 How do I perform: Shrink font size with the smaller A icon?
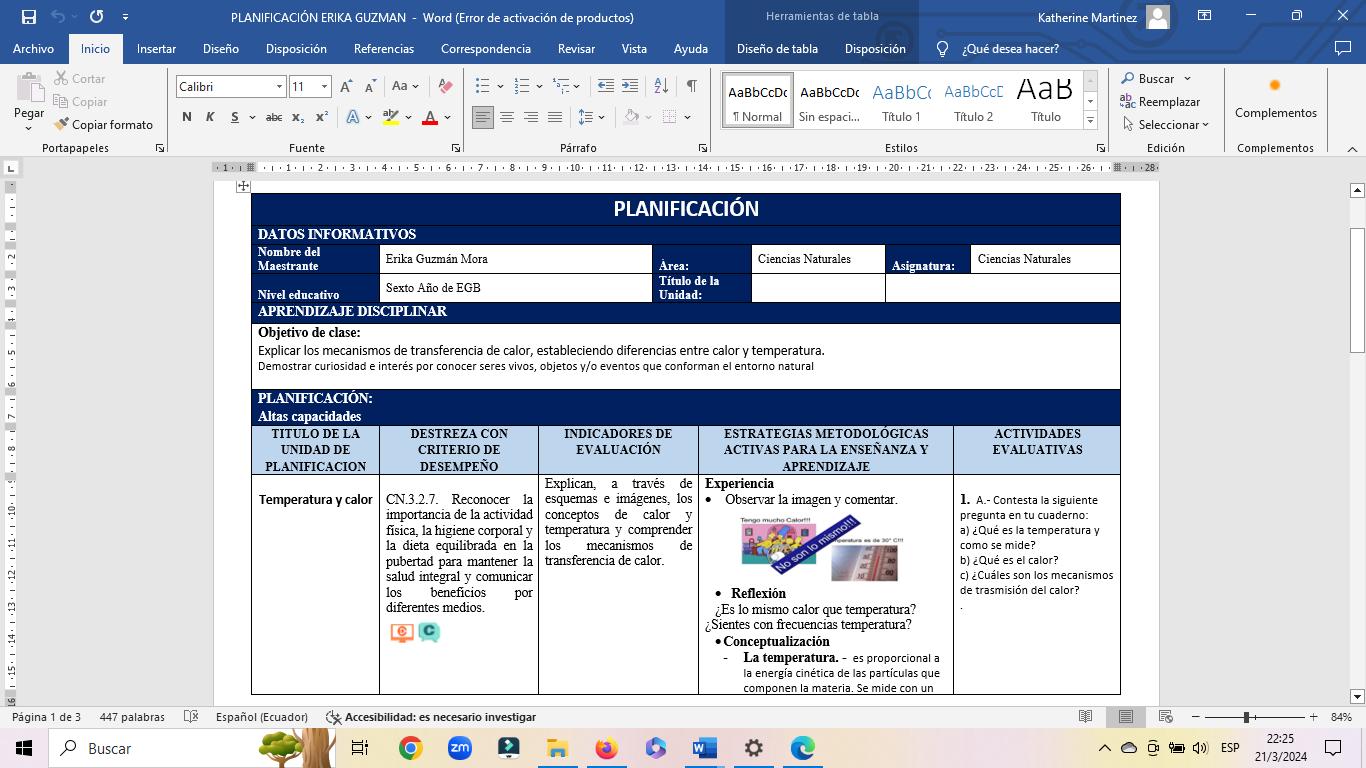(x=370, y=87)
